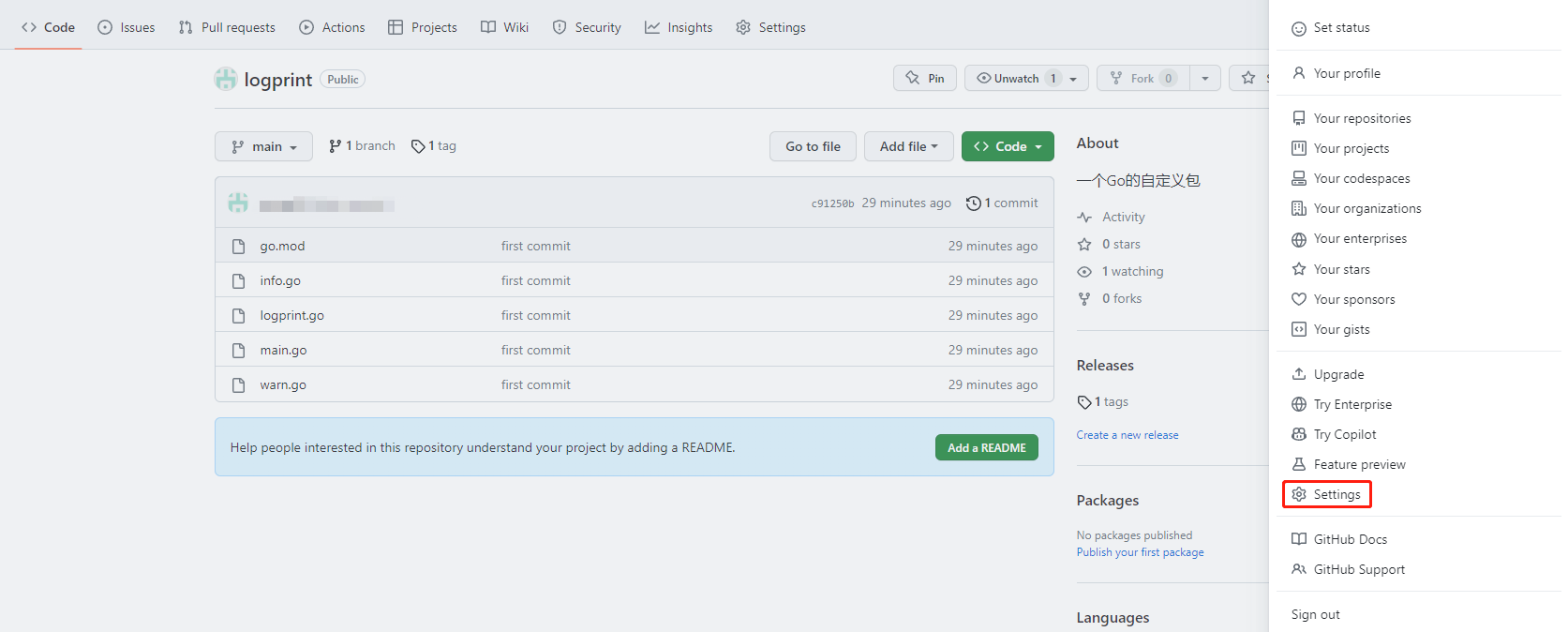Open the go.mod file
Image resolution: width=1568 pixels, height=632 pixels.
[282, 246]
